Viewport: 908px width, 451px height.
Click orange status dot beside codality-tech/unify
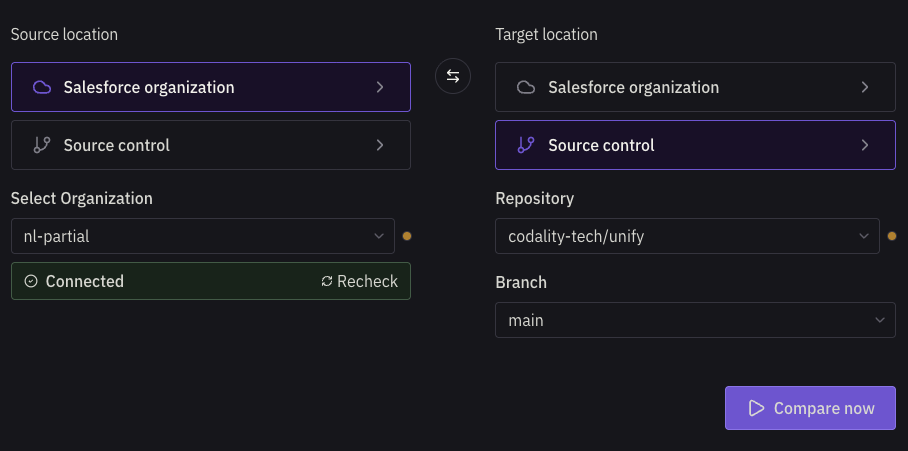coord(892,236)
